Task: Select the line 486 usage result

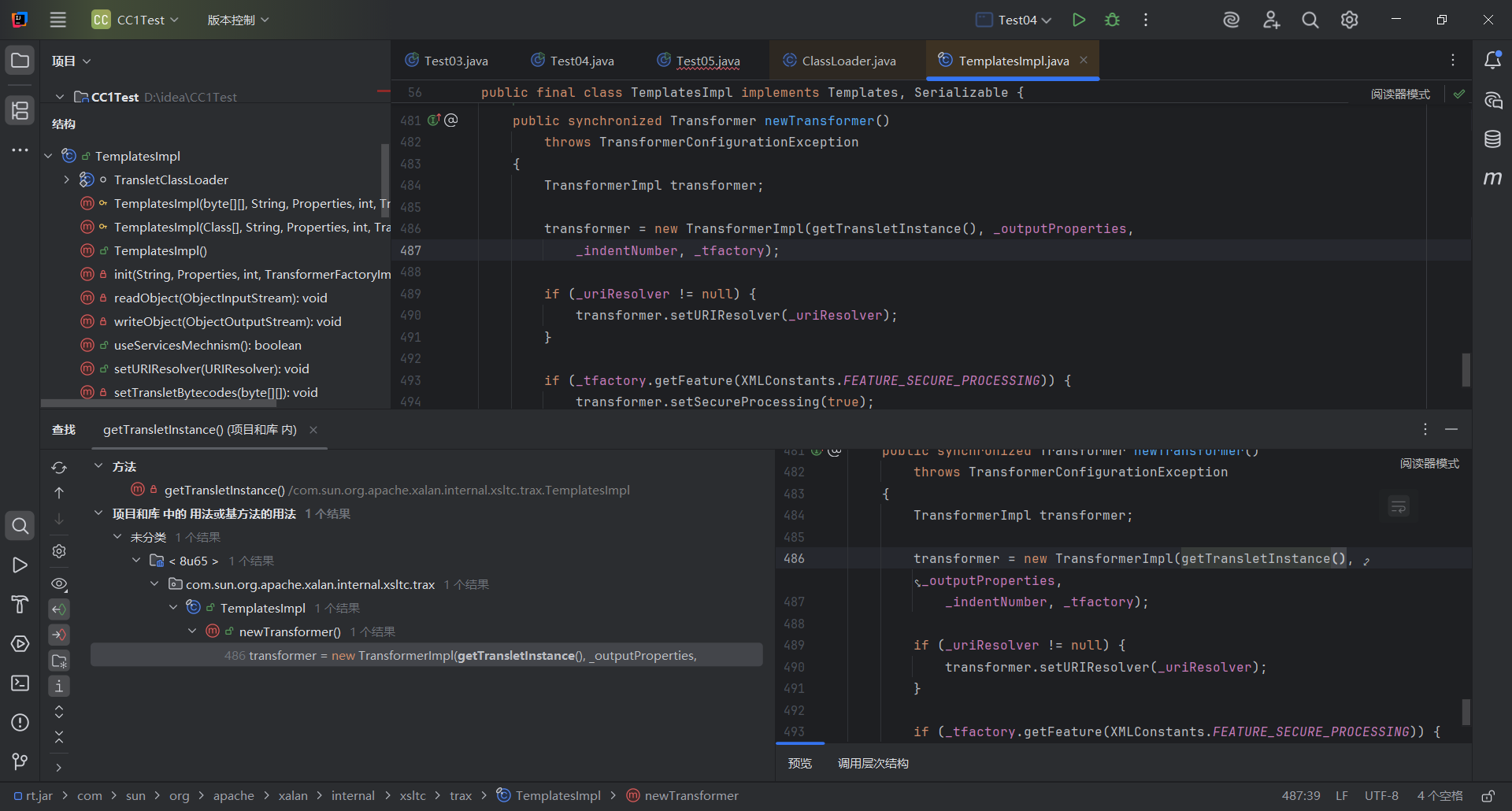Action: pos(427,655)
